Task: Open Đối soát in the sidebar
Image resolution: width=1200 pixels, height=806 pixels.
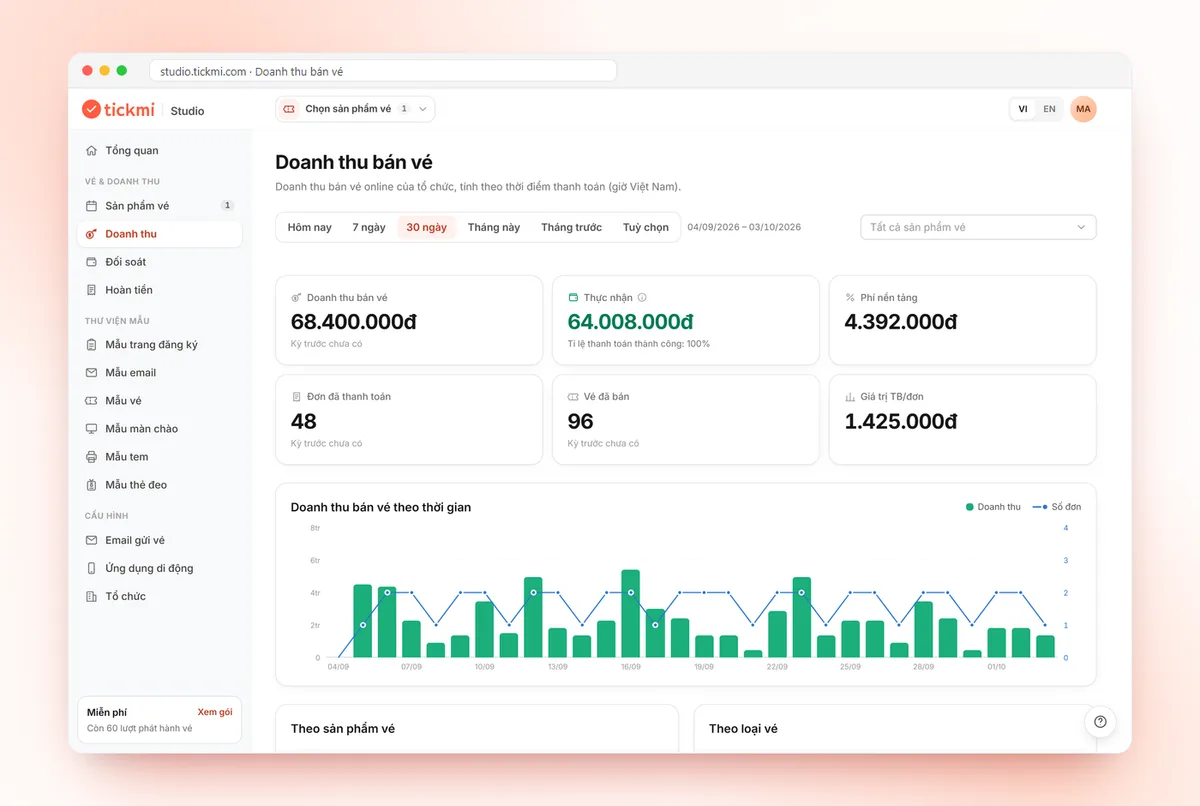Action: (x=160, y=262)
